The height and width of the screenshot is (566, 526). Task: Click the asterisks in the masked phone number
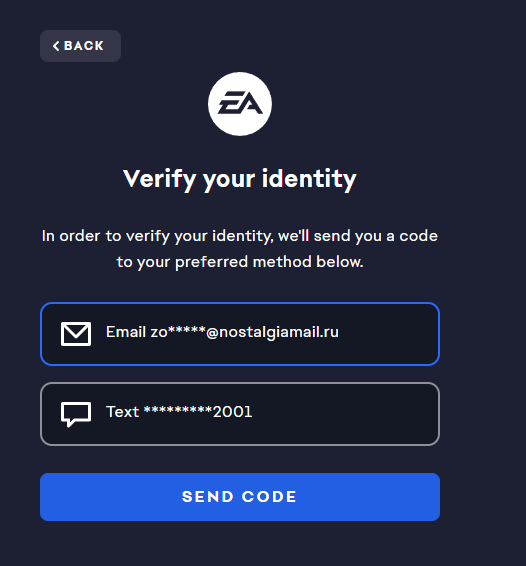pos(178,410)
